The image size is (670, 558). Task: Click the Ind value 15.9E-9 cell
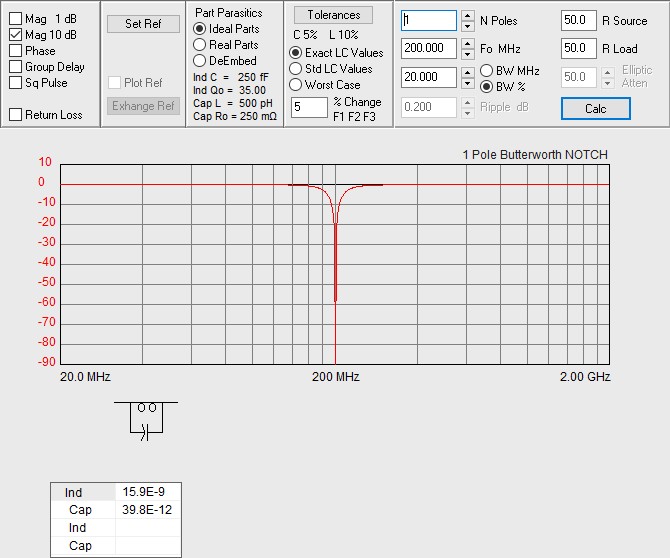pyautogui.click(x=148, y=492)
